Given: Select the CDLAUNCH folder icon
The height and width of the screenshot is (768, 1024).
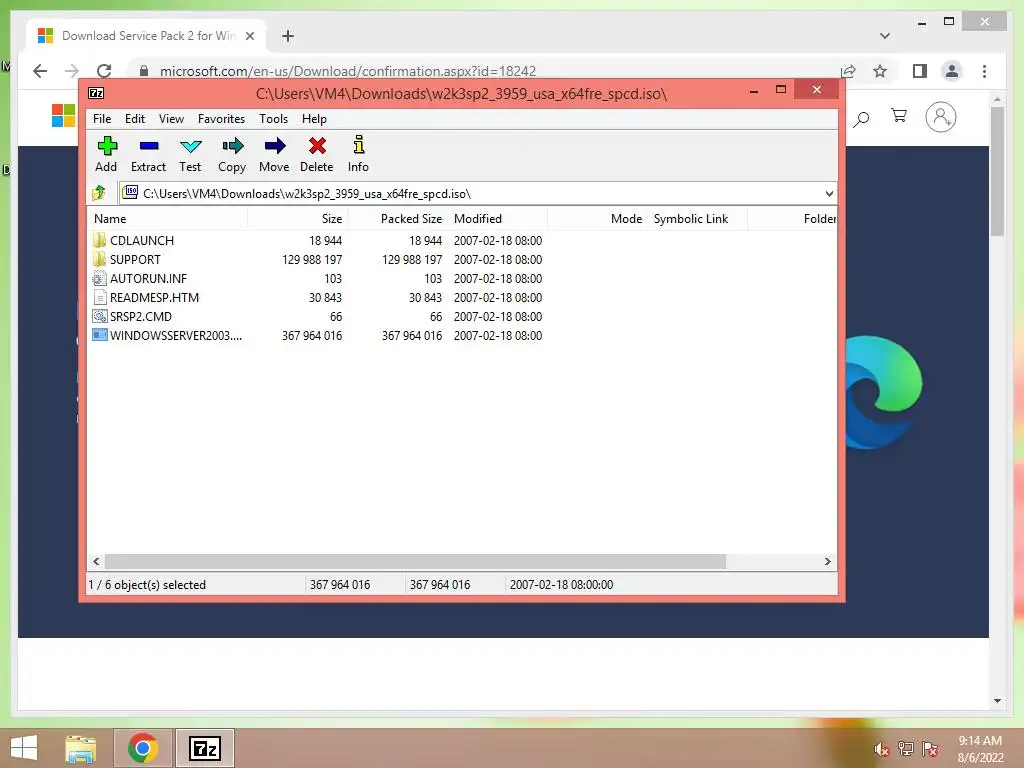Looking at the screenshot, I should [x=99, y=240].
